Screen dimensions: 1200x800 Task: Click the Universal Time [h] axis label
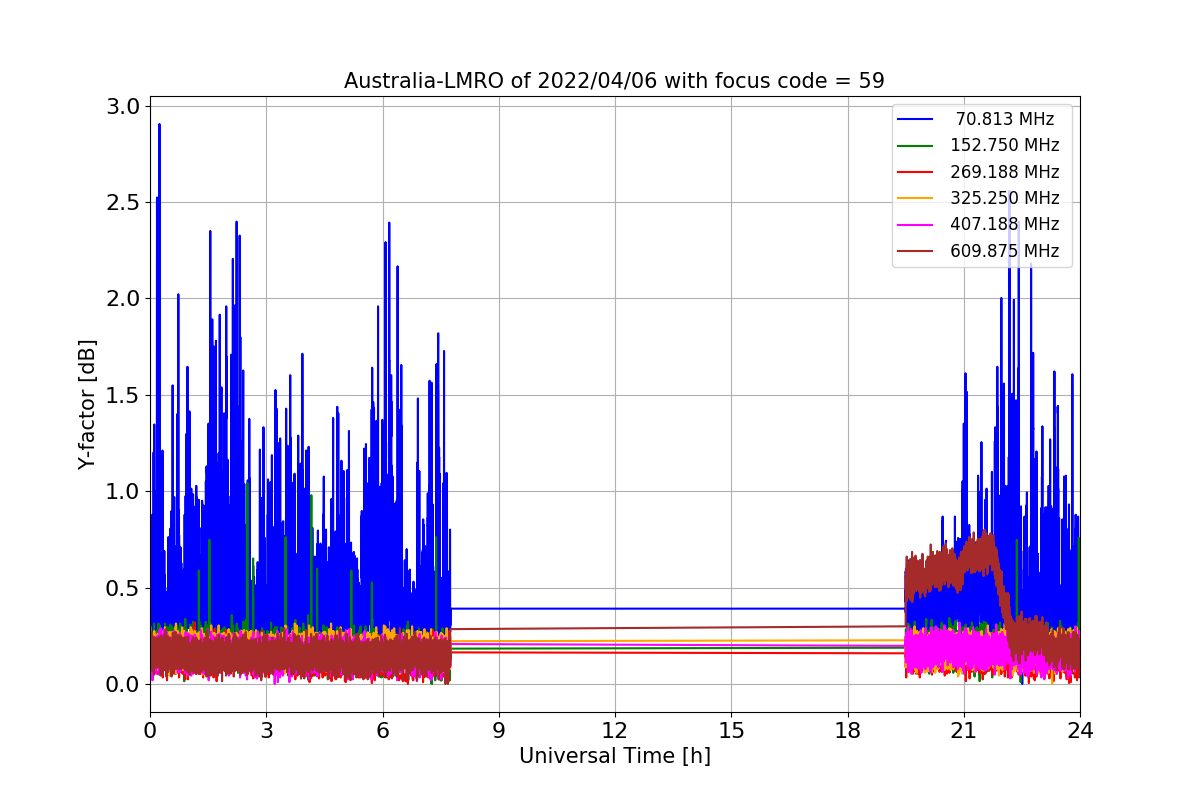614,757
